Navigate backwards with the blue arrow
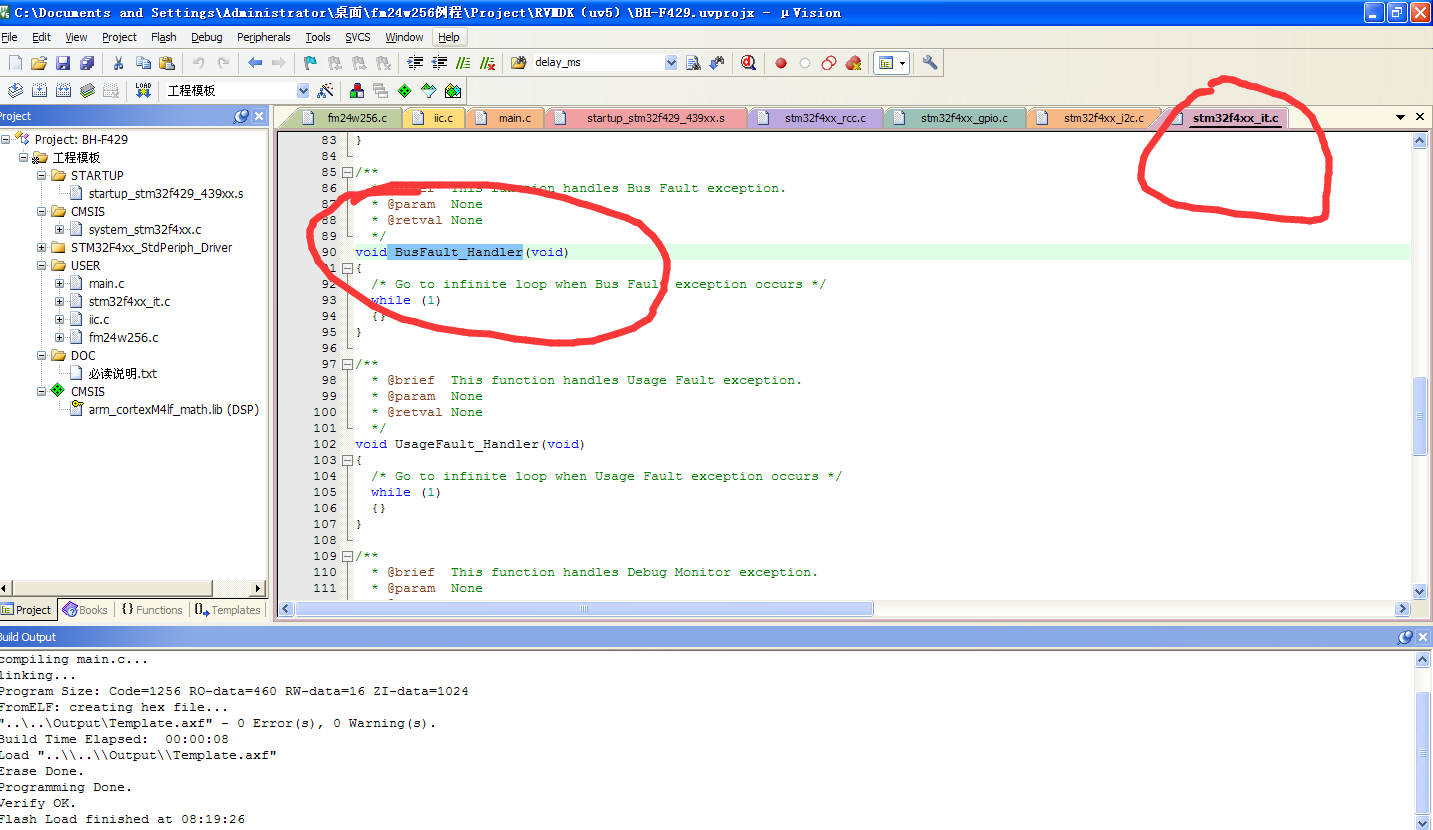 [255, 63]
